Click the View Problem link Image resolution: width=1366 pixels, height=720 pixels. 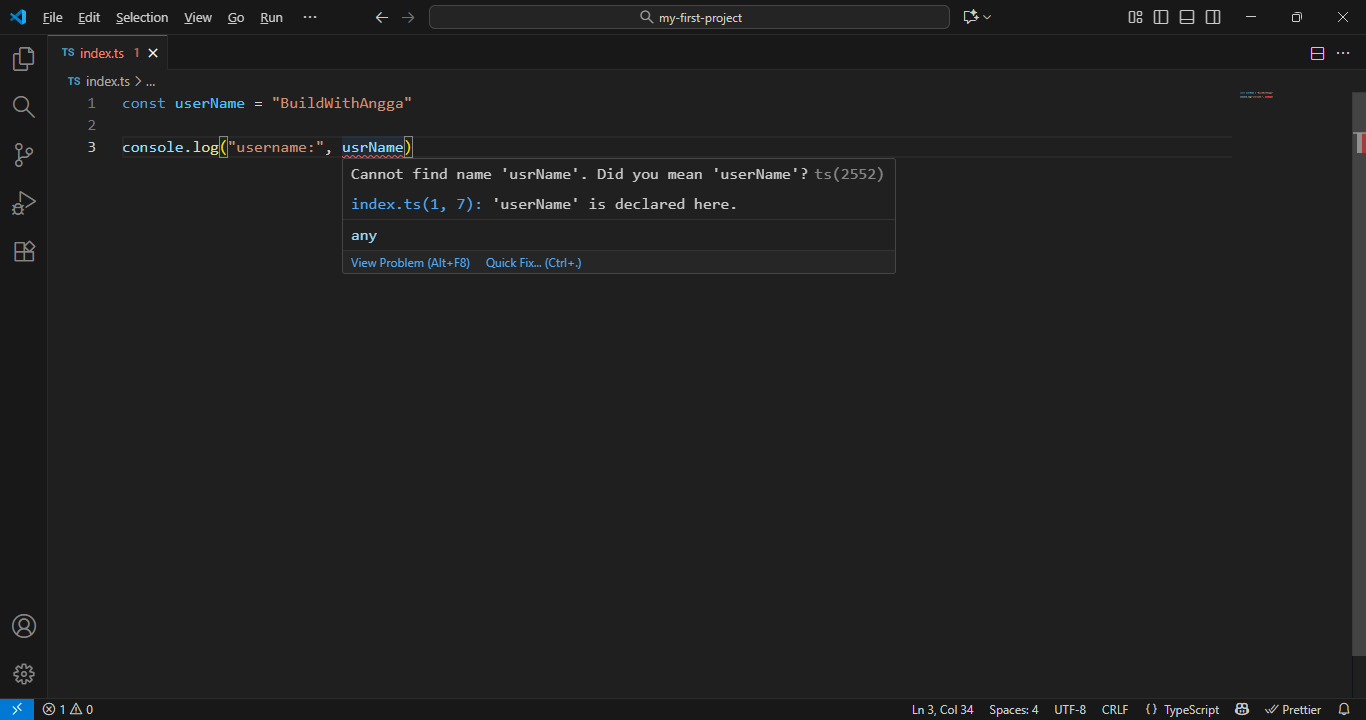tap(410, 263)
